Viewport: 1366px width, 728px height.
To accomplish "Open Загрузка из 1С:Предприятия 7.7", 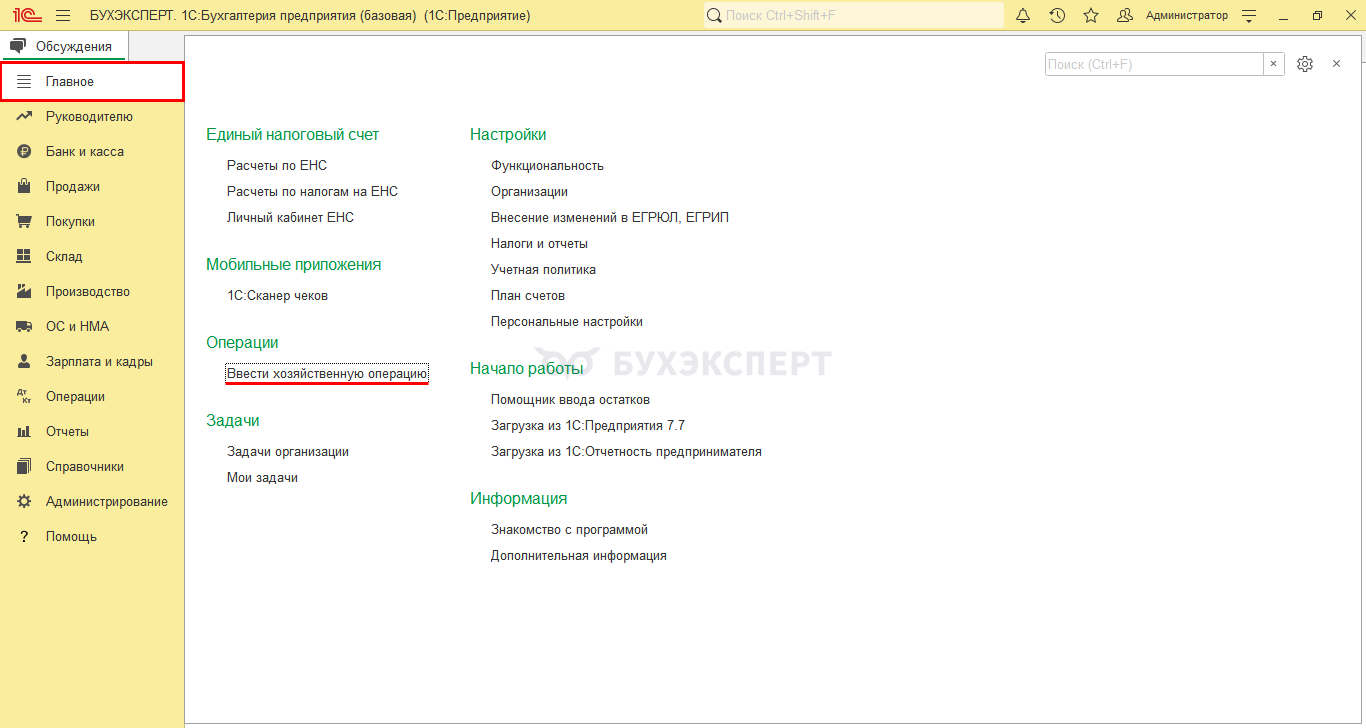I will (x=588, y=426).
